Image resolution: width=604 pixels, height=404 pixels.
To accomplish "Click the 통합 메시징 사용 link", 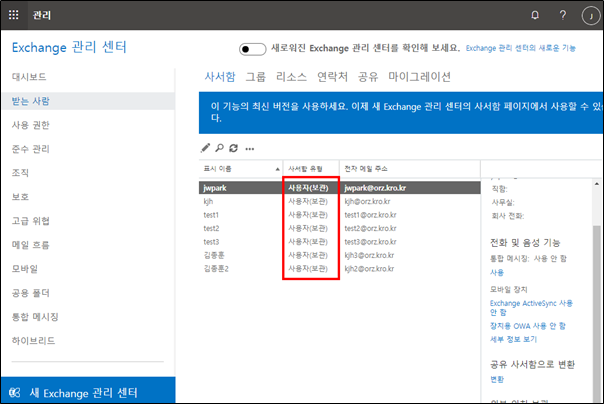I will pos(497,273).
